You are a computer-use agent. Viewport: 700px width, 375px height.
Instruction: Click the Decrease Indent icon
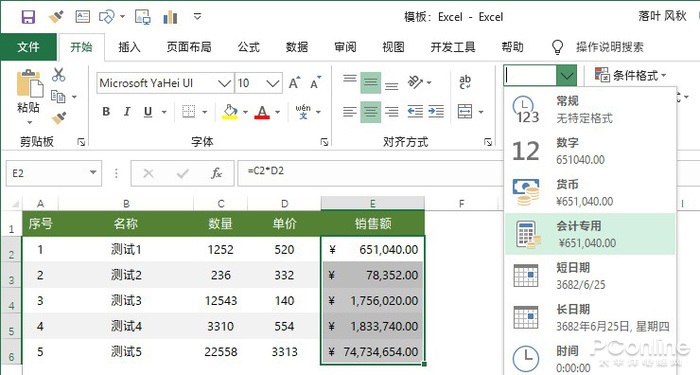tap(415, 112)
